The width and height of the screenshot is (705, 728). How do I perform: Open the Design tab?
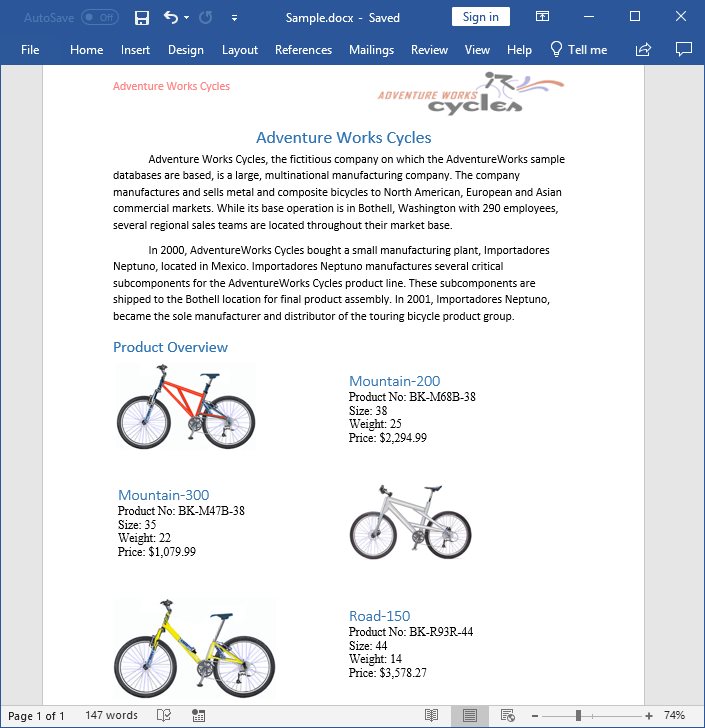pyautogui.click(x=186, y=50)
